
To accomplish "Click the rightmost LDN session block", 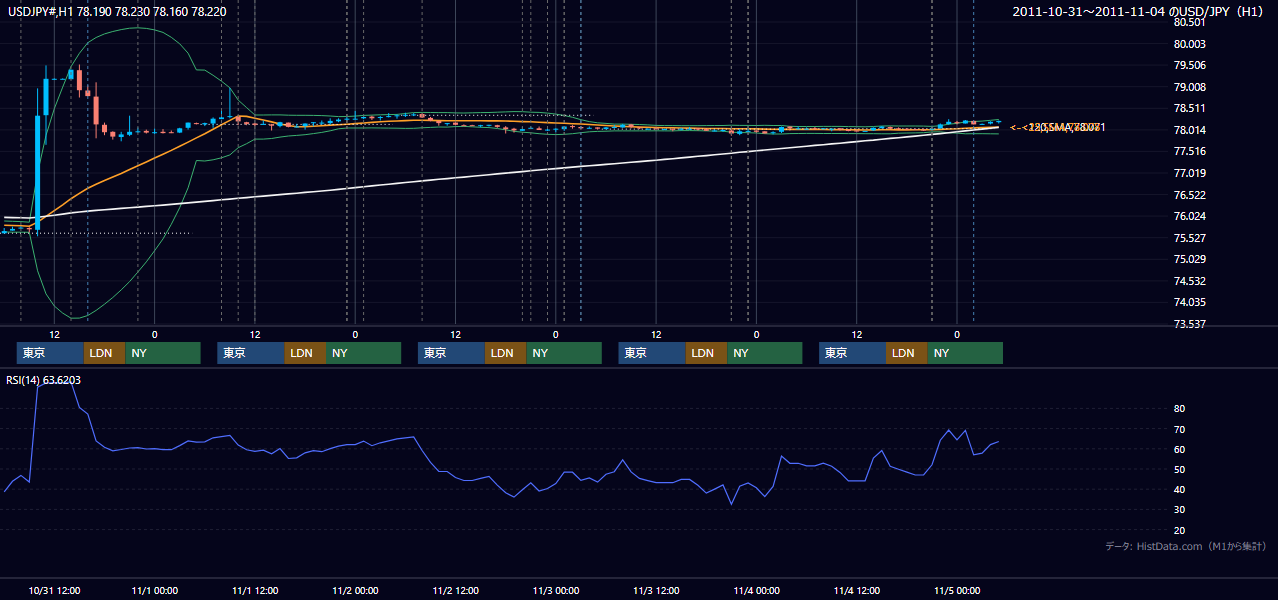I will coord(906,353).
